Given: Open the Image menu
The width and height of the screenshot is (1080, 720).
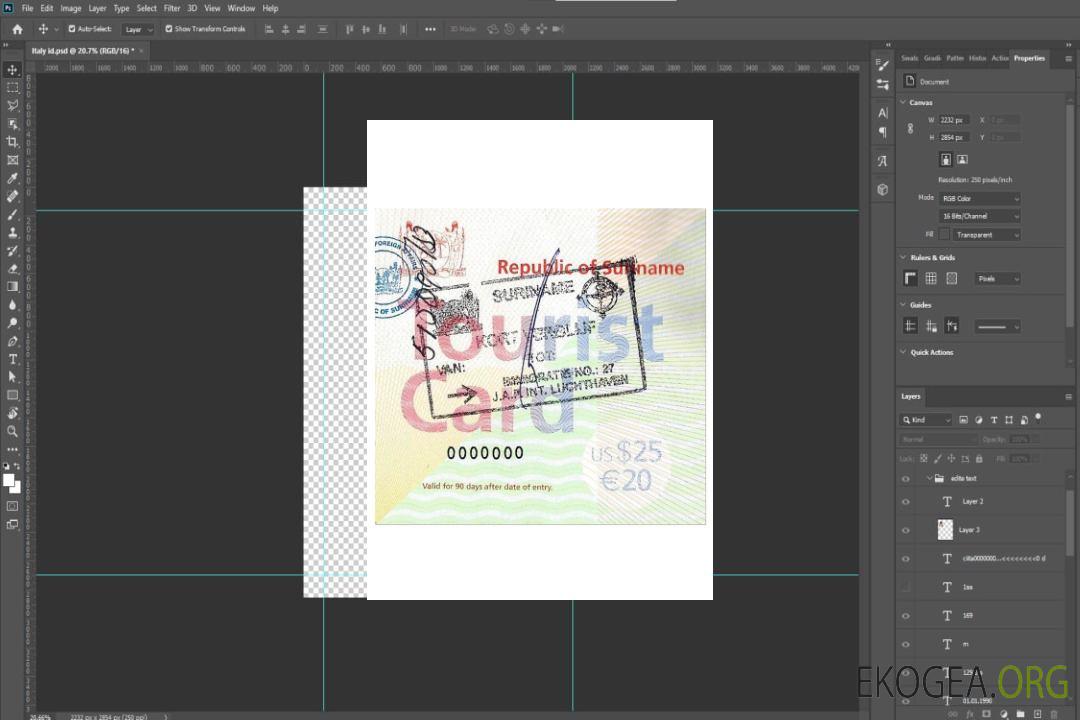Looking at the screenshot, I should (71, 8).
